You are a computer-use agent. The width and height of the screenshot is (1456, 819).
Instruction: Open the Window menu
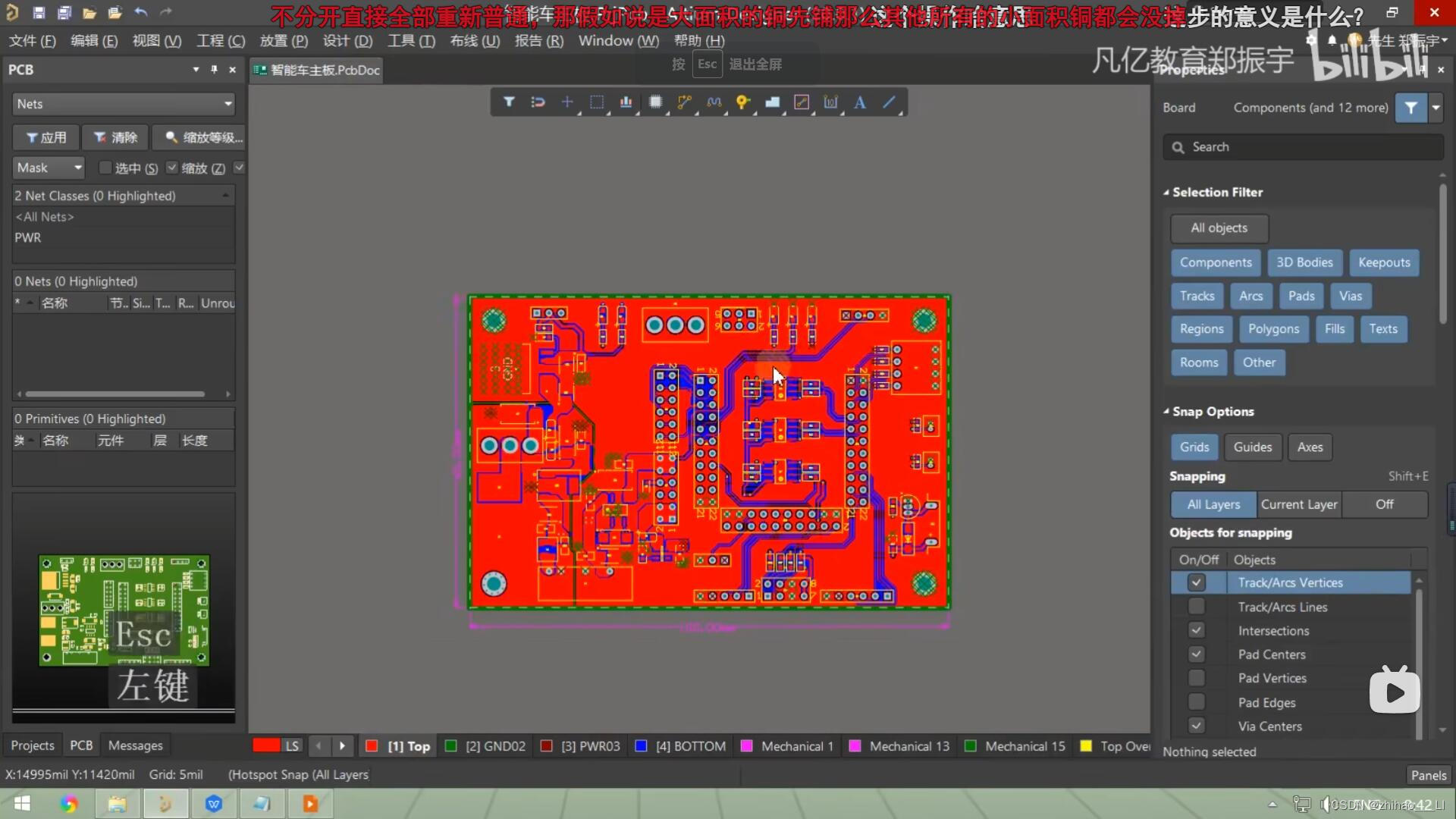coord(617,41)
